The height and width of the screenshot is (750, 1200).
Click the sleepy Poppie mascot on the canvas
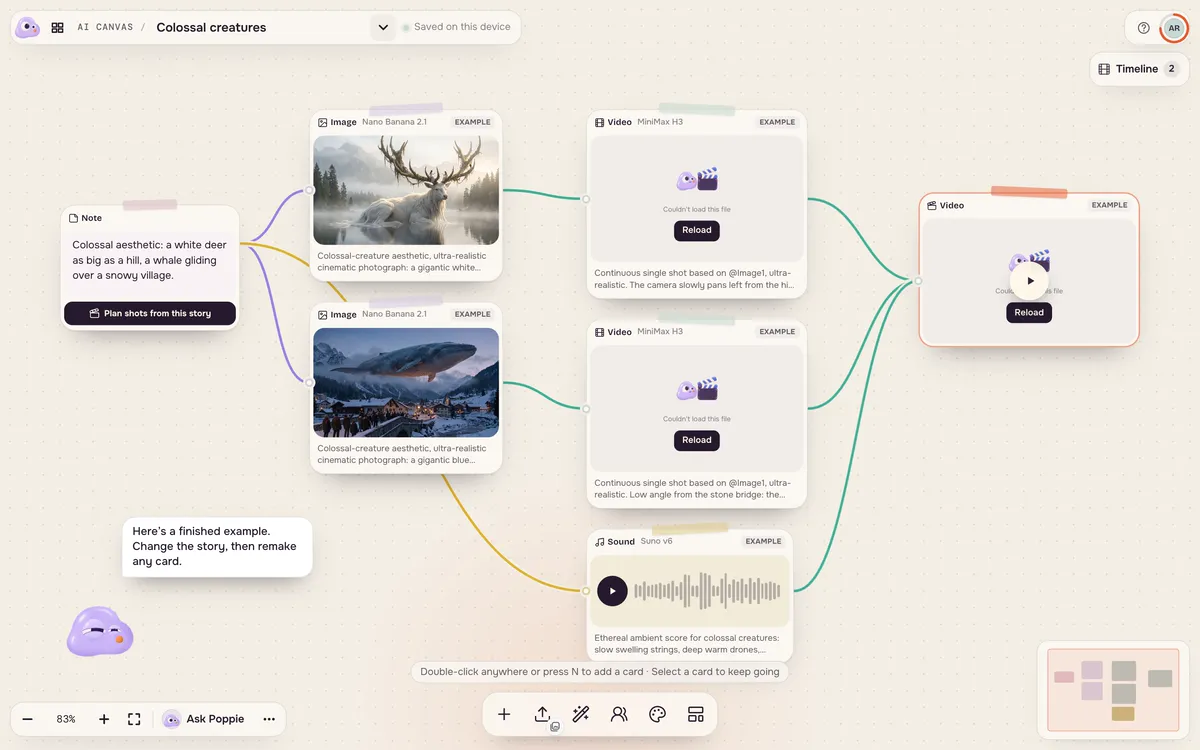point(99,632)
